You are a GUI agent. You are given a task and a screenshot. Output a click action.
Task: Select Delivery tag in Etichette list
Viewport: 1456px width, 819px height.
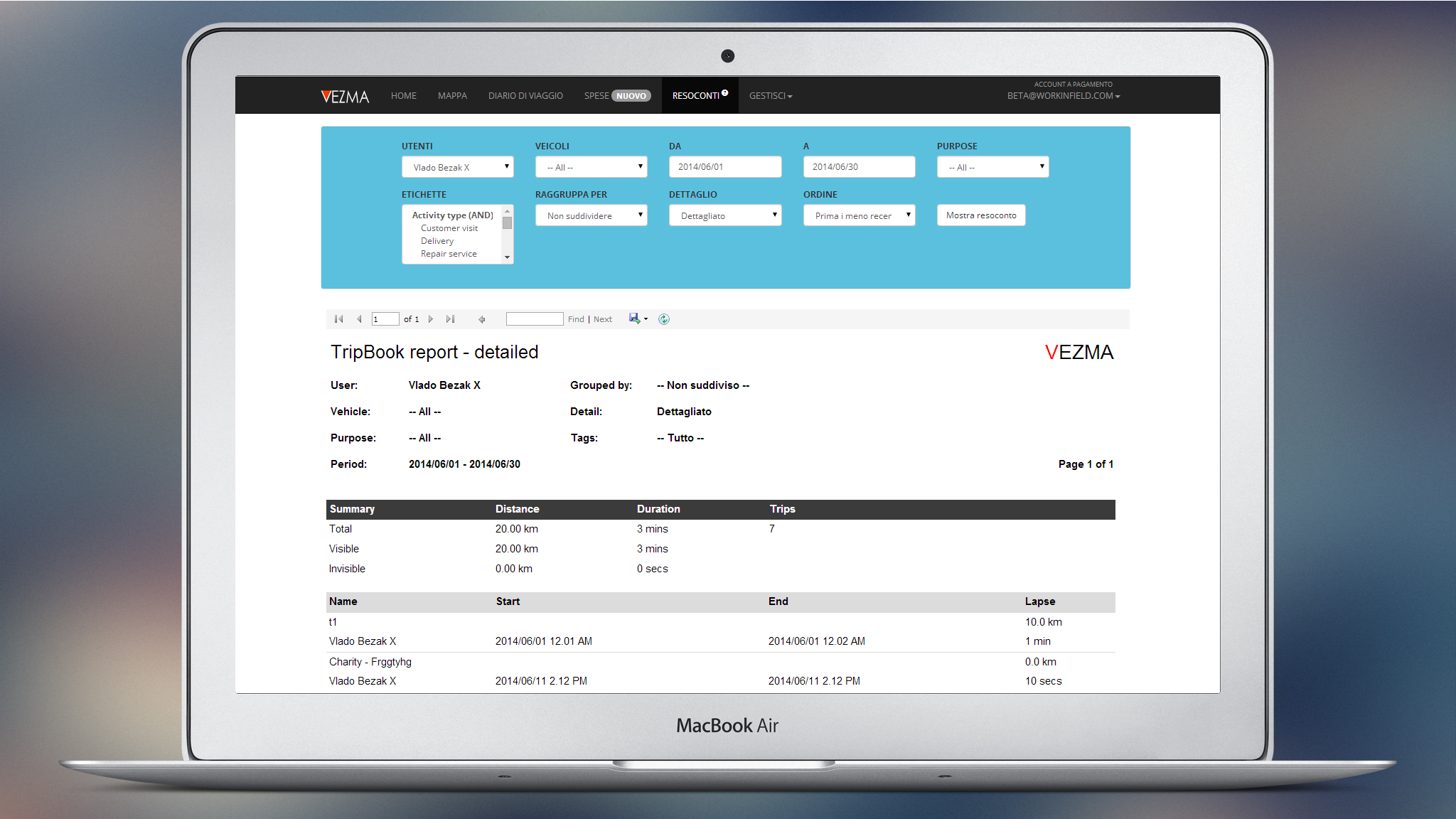[437, 241]
